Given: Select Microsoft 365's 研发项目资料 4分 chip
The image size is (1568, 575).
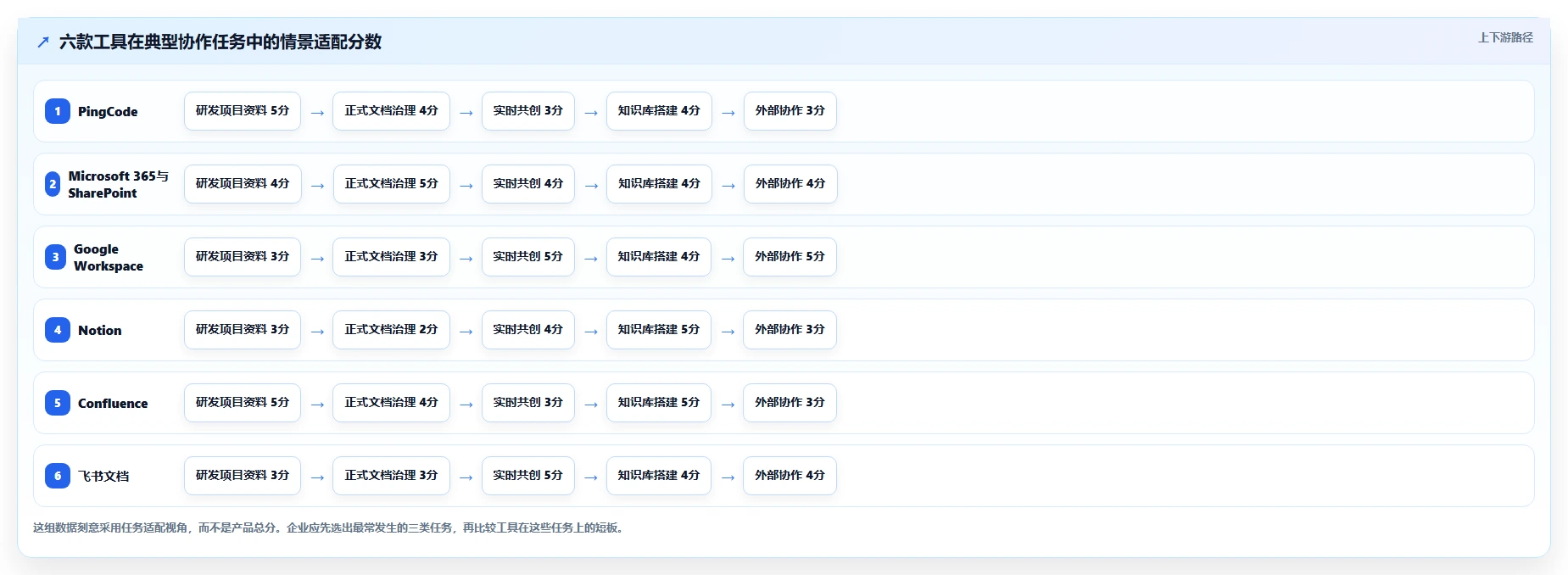Looking at the screenshot, I should click(x=243, y=184).
